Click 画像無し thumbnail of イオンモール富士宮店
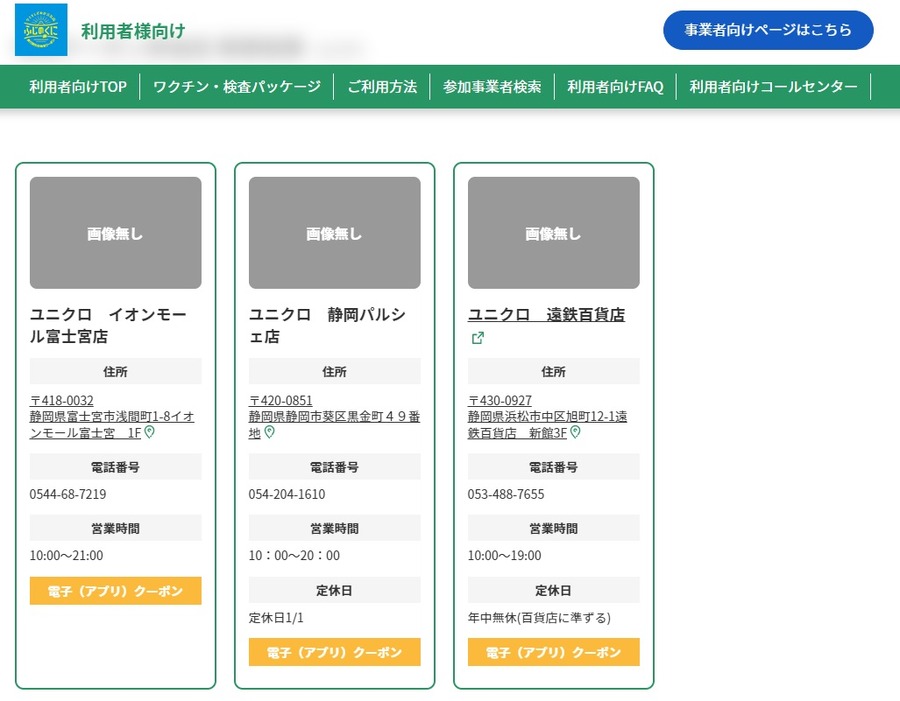The width and height of the screenshot is (900, 701). [115, 233]
